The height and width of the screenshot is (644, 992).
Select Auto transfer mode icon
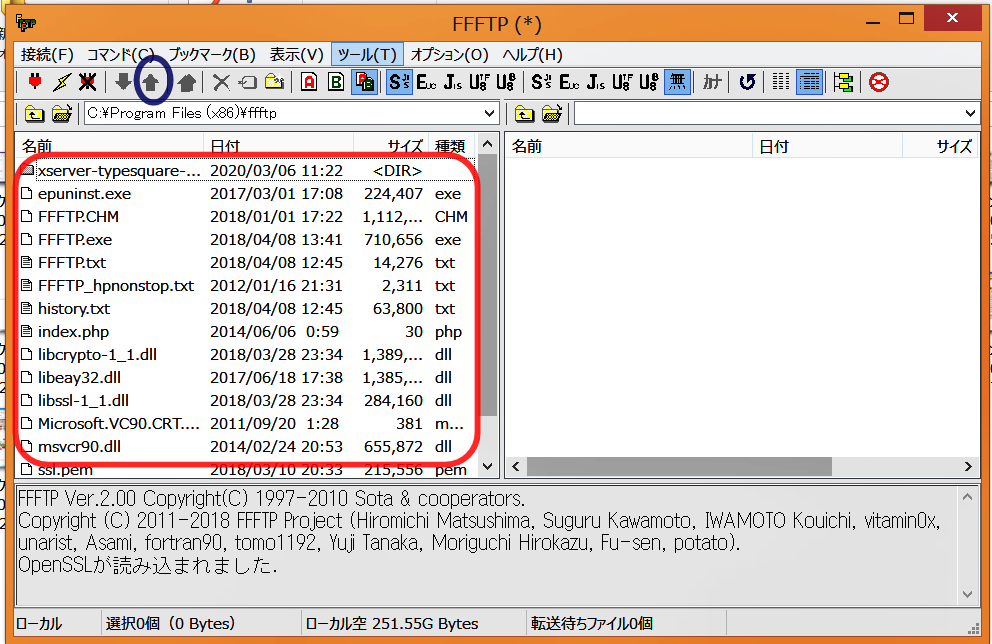click(x=365, y=82)
